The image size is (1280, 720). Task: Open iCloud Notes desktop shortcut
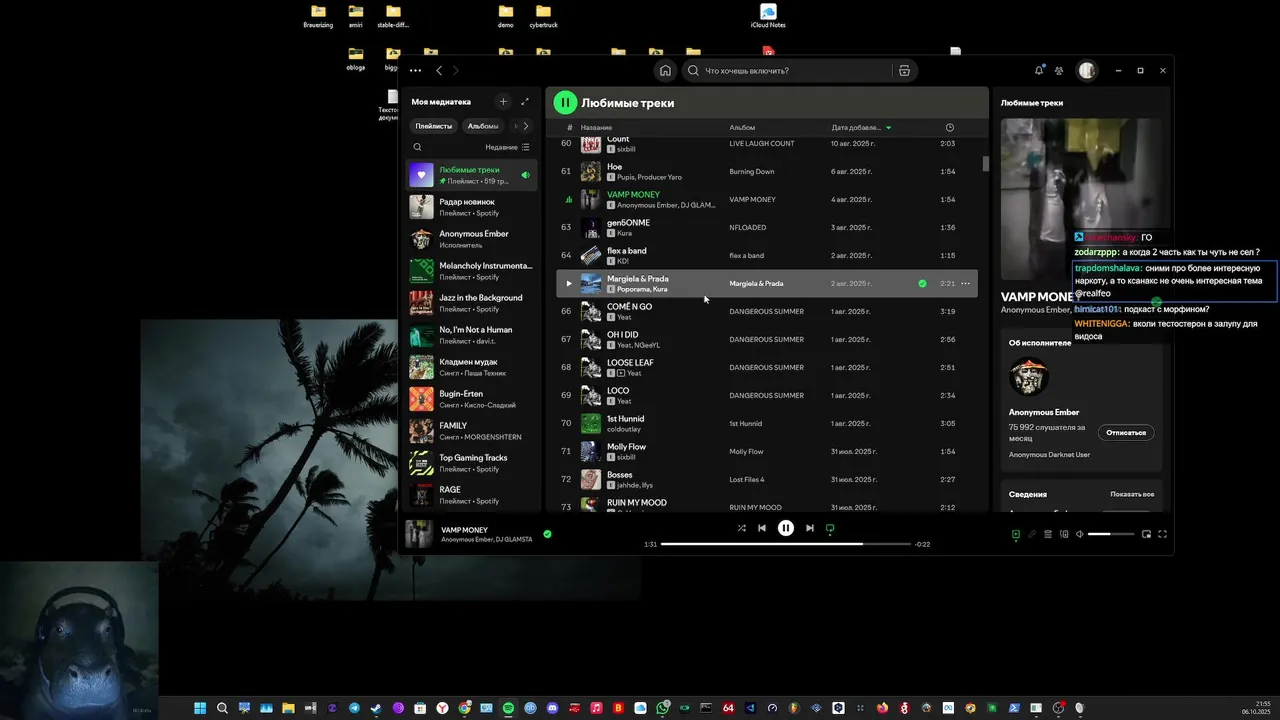[768, 17]
